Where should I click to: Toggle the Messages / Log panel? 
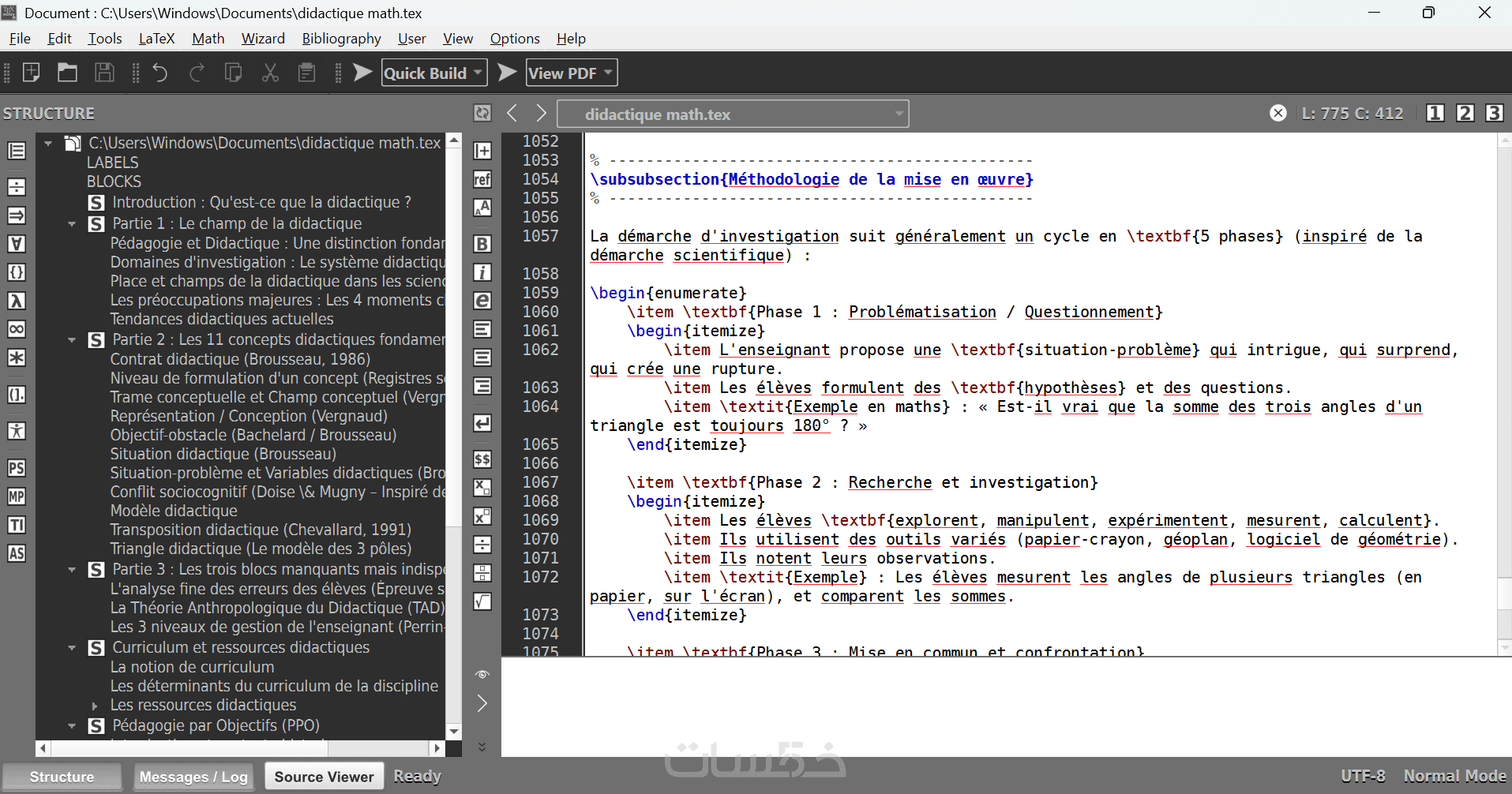coord(193,777)
